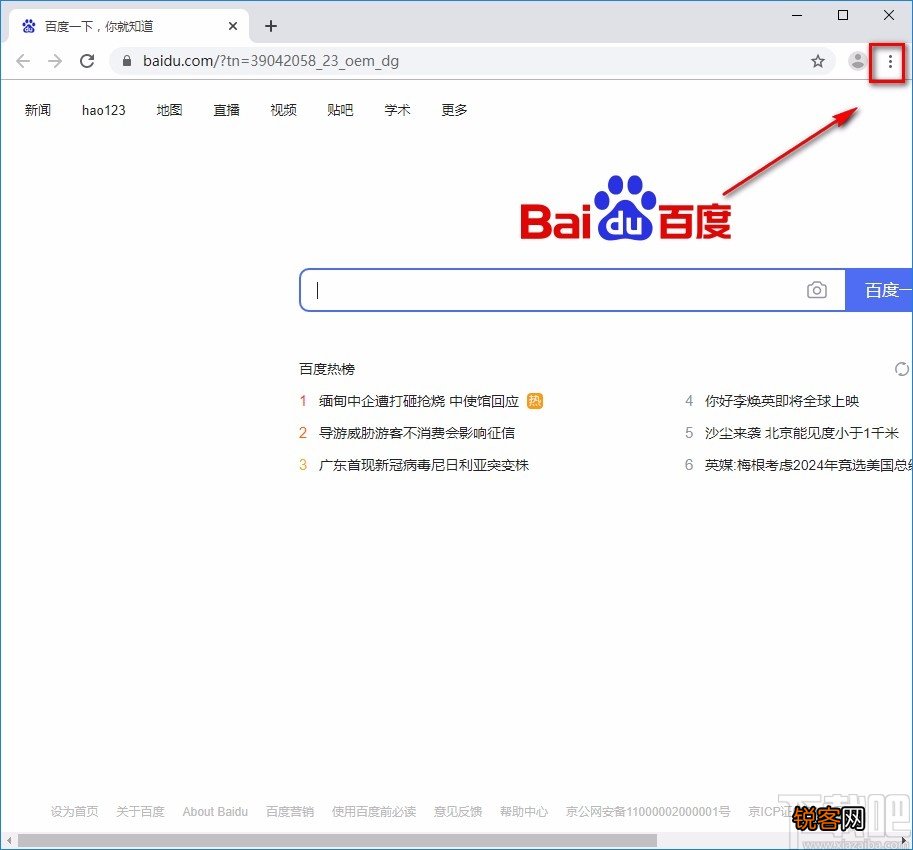Viewport: 913px width, 850px height.
Task: Open a new tab with plus button
Action: pyautogui.click(x=271, y=26)
